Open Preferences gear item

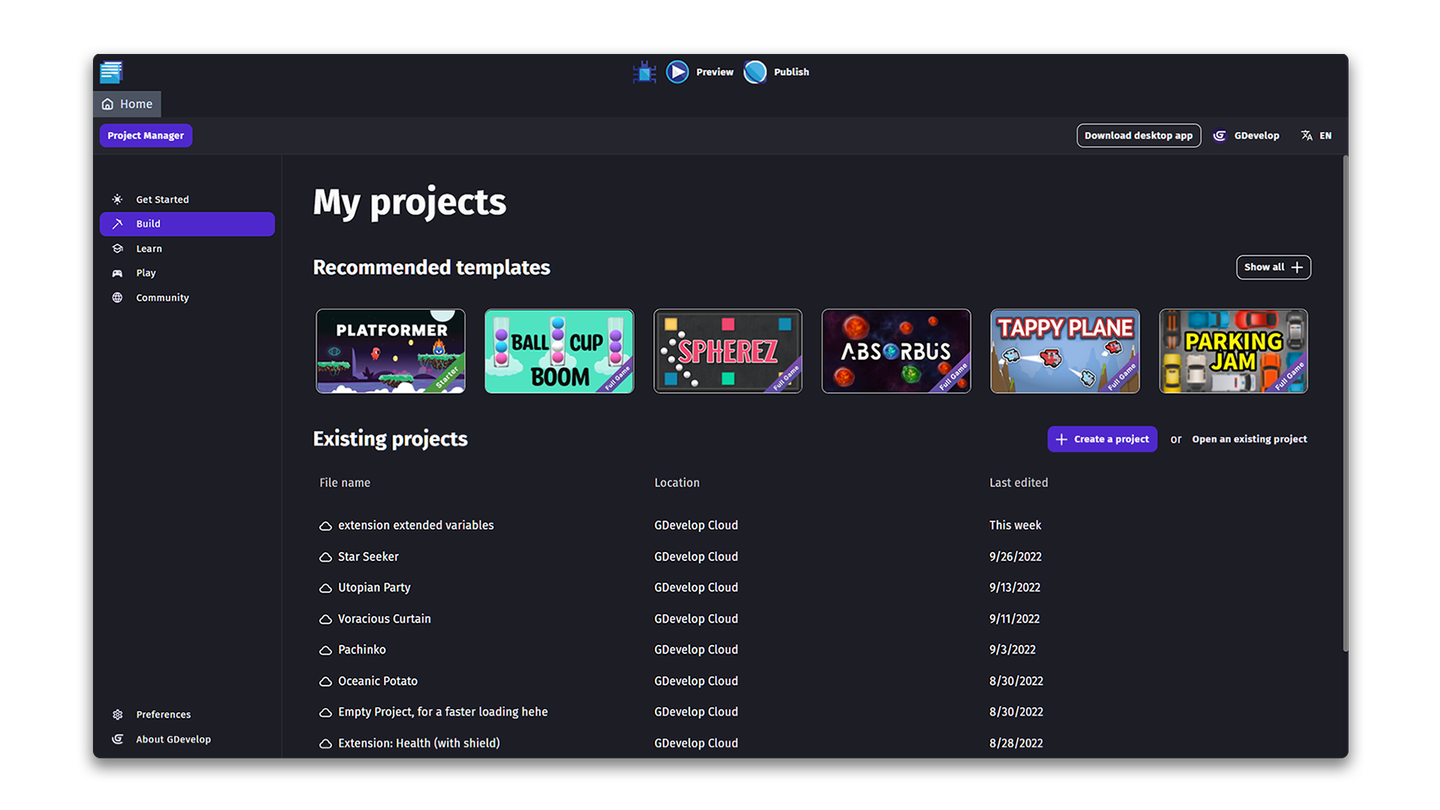[x=187, y=714]
